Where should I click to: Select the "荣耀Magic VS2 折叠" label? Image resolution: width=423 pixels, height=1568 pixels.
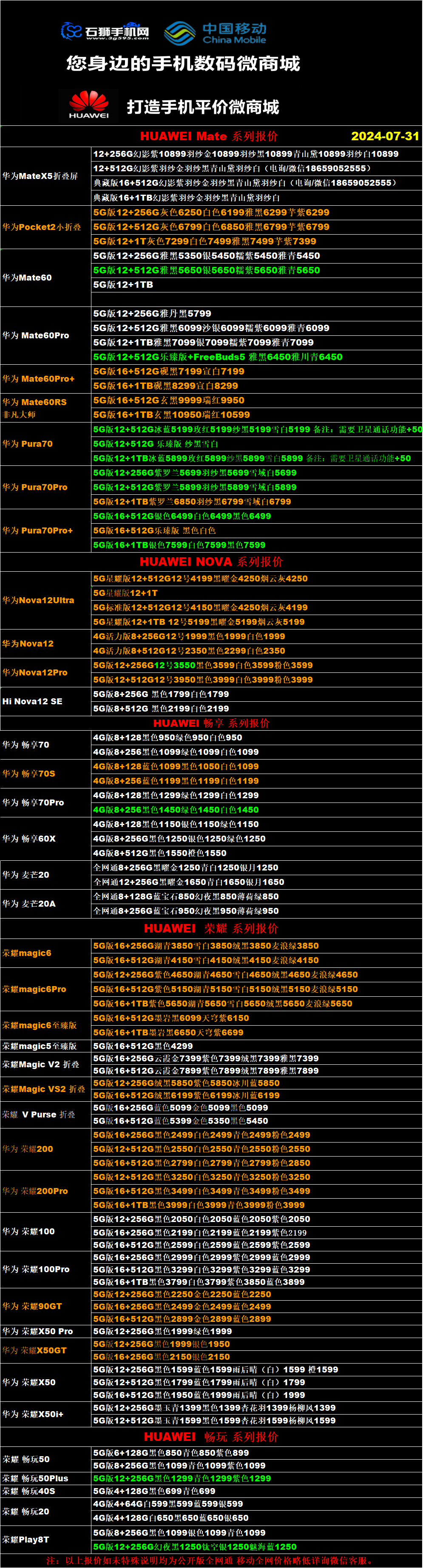pyautogui.click(x=44, y=1089)
